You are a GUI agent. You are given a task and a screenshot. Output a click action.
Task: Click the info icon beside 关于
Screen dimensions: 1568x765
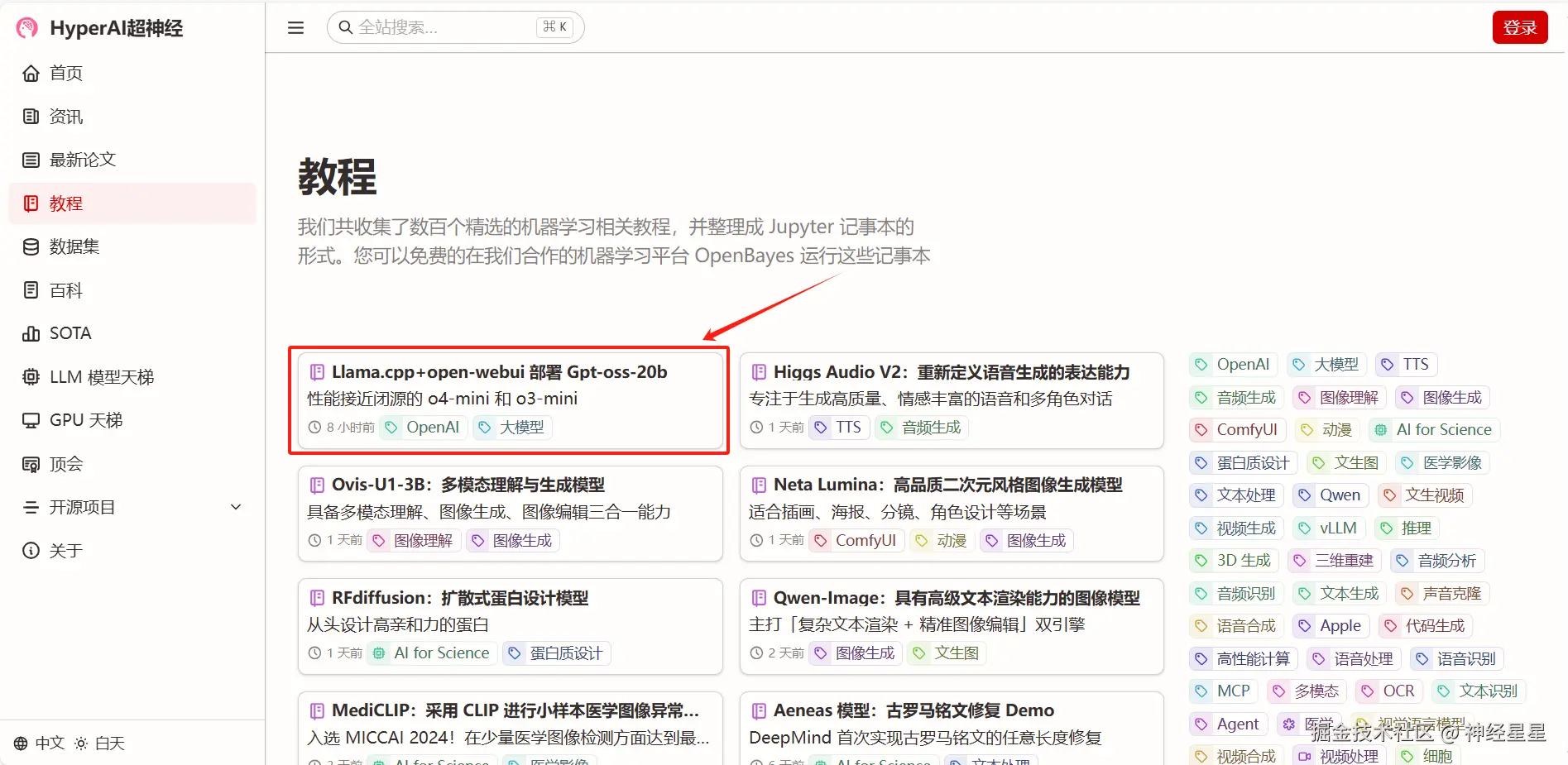coord(31,551)
